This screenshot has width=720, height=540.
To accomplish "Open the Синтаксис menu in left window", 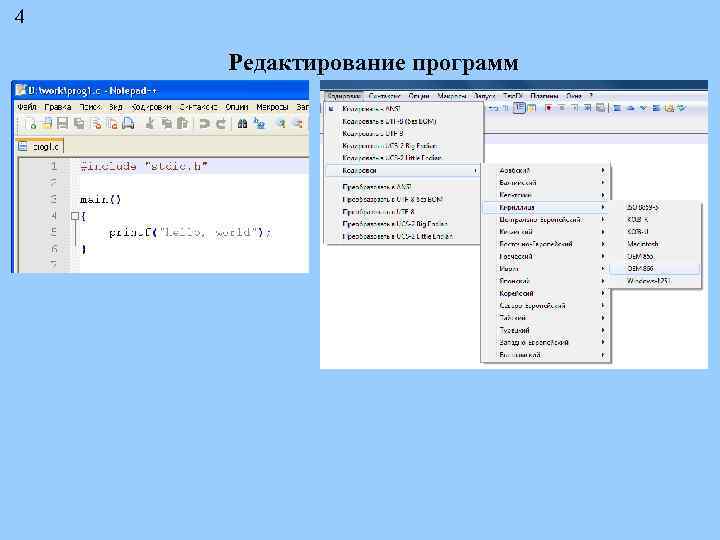I will click(x=198, y=107).
